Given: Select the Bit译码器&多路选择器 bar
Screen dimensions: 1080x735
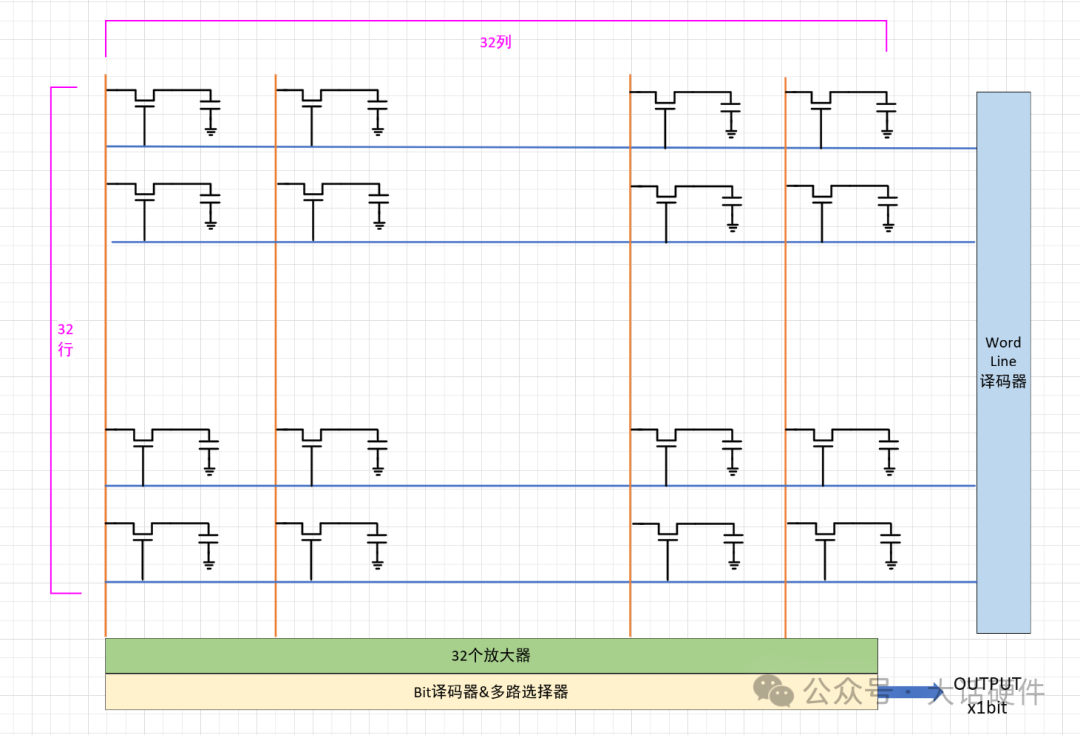Looking at the screenshot, I should (491, 691).
